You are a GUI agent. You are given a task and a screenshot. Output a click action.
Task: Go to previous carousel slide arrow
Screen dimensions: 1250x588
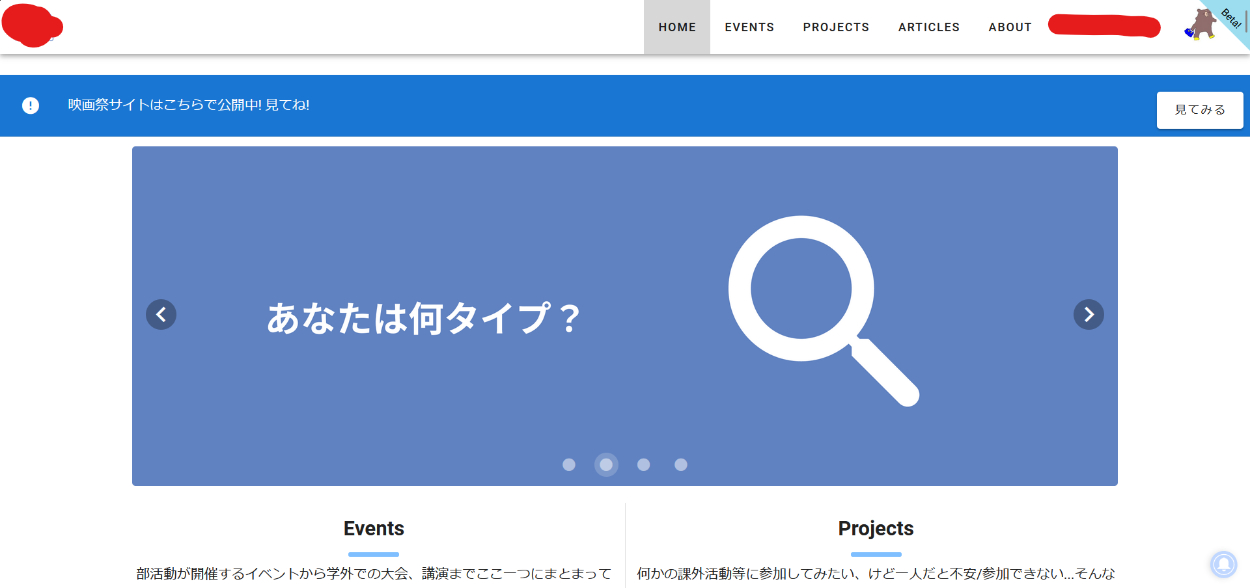tap(161, 314)
